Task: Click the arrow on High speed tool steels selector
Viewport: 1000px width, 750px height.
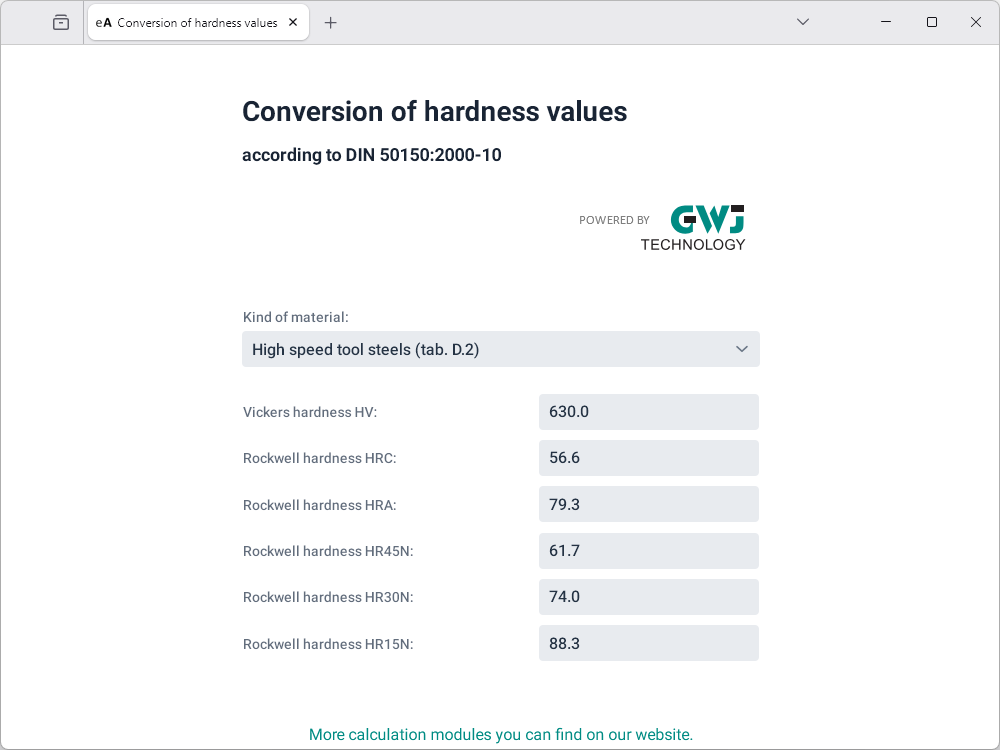Action: (x=742, y=349)
